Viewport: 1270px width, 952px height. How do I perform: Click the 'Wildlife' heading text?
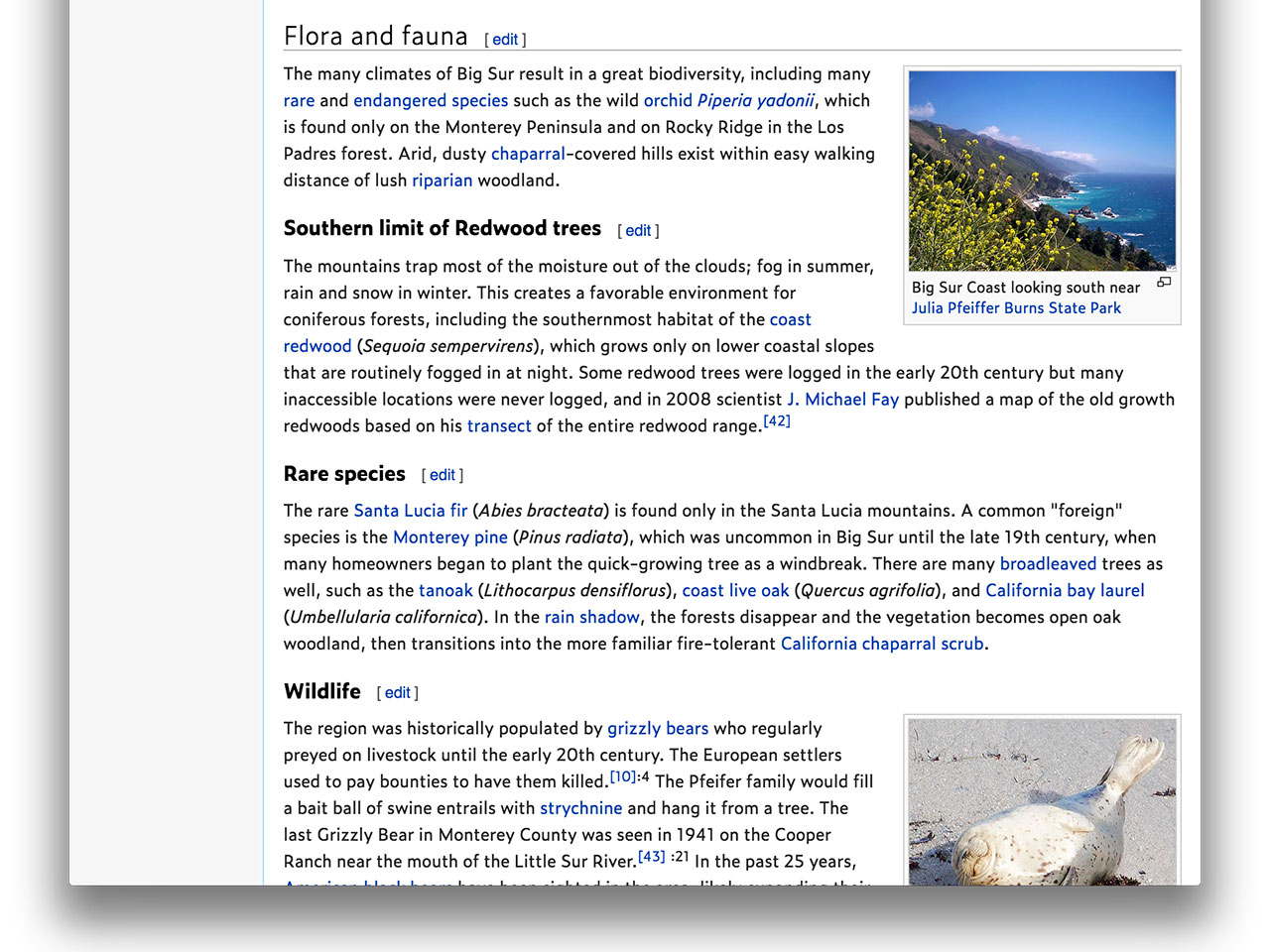pyautogui.click(x=322, y=691)
